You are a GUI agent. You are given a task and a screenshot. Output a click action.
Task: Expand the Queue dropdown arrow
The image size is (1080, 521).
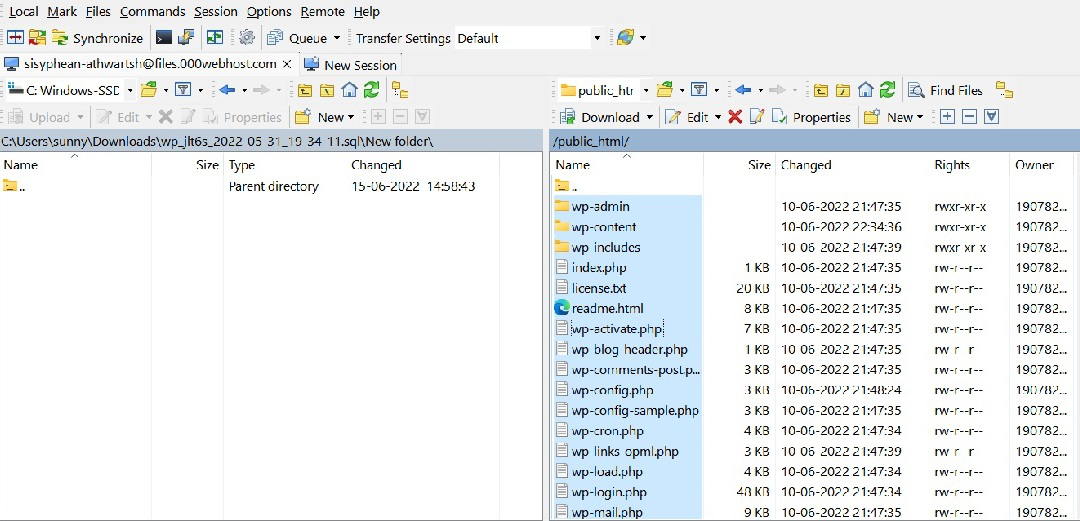[x=337, y=38]
